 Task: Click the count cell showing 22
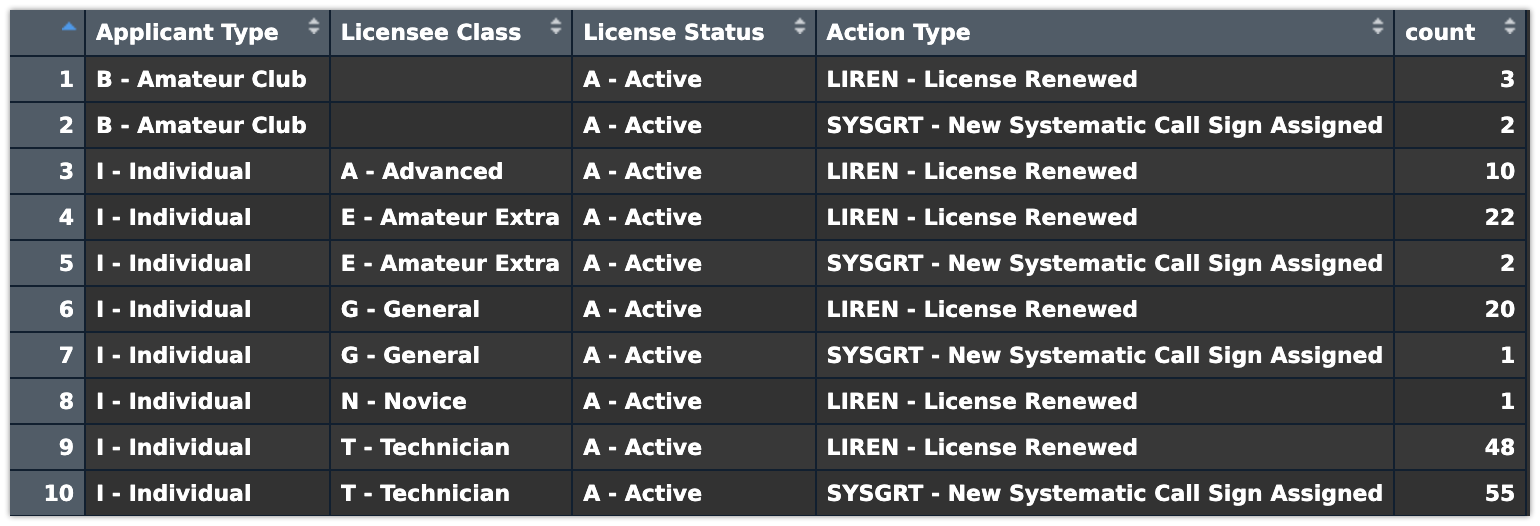tap(1499, 217)
